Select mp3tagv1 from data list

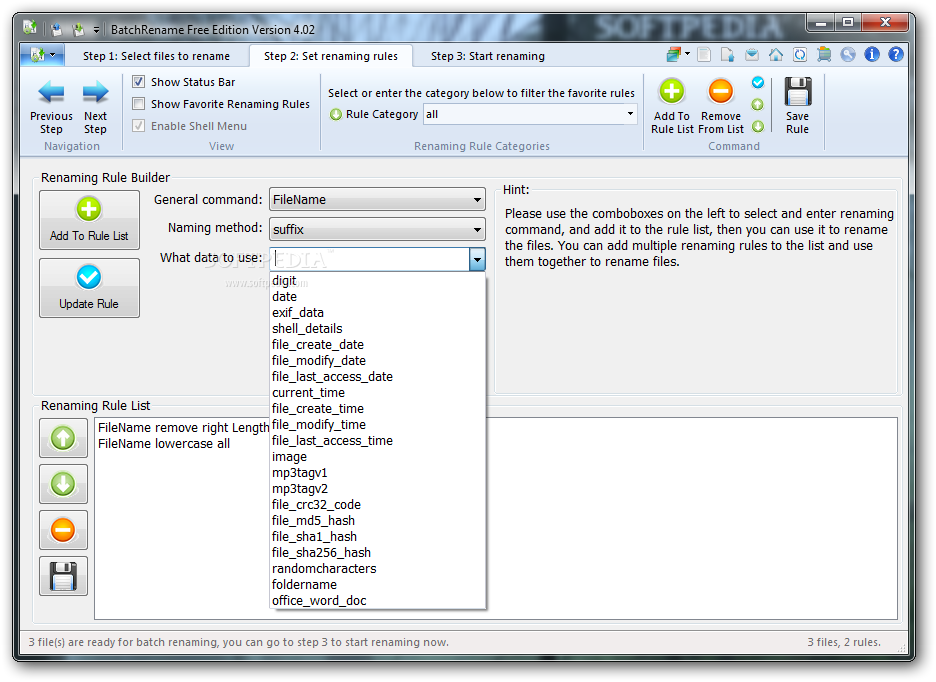point(378,472)
